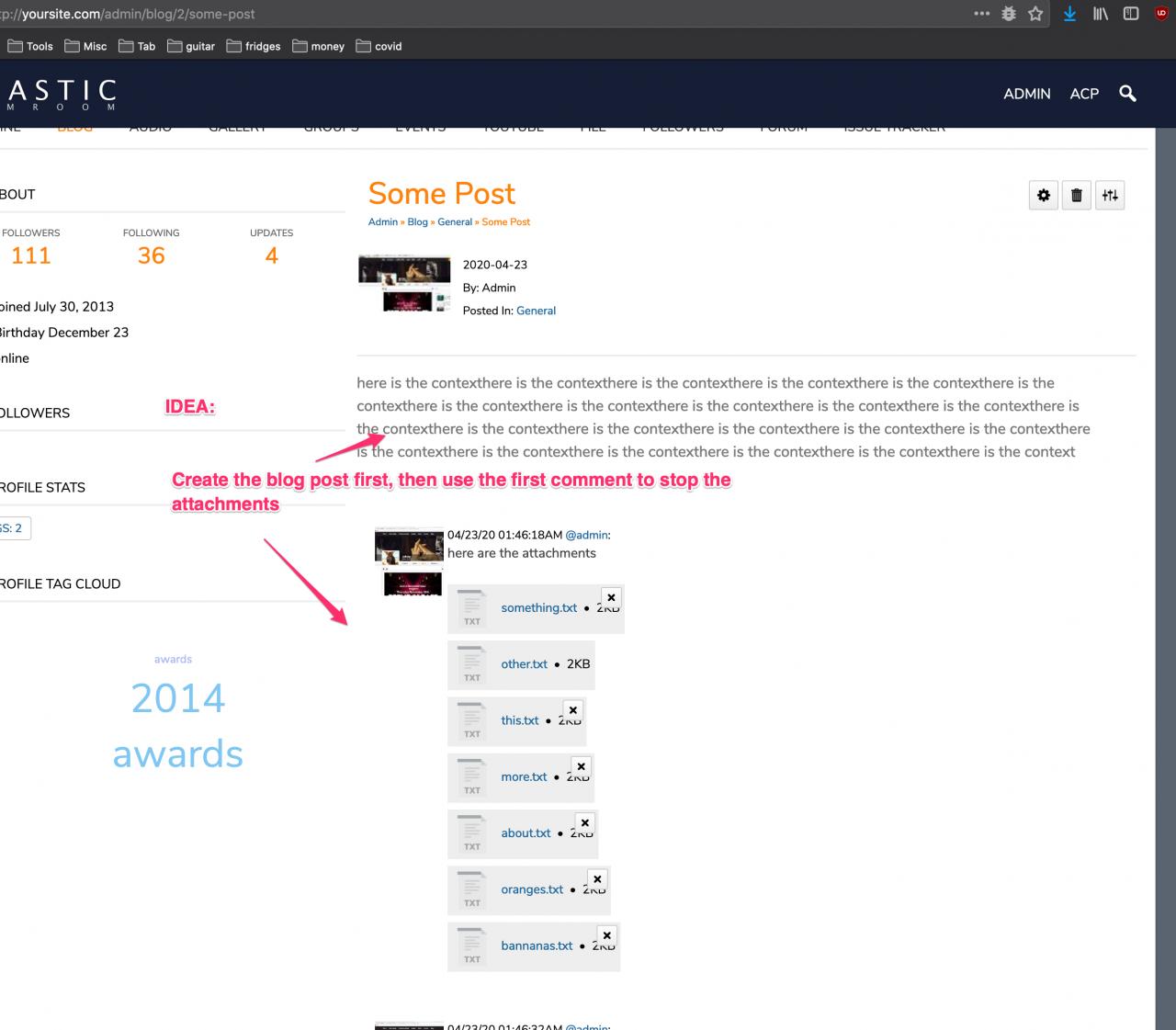Show the browser library icon
The image size is (1176, 1030).
click(1100, 14)
